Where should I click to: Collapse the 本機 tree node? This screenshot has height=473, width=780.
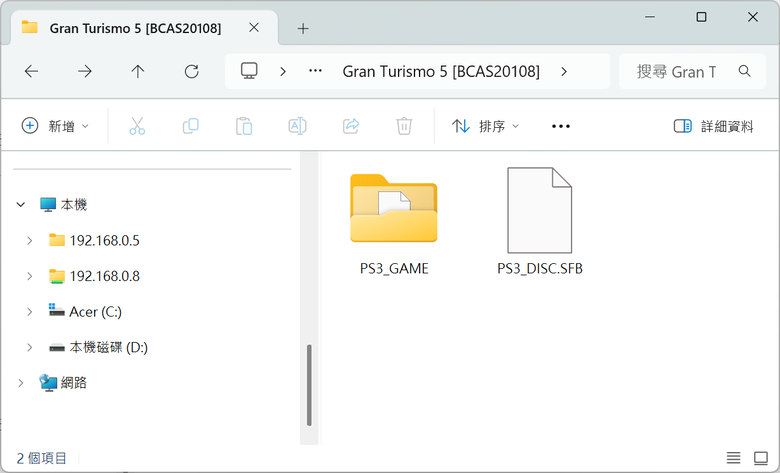[21, 204]
